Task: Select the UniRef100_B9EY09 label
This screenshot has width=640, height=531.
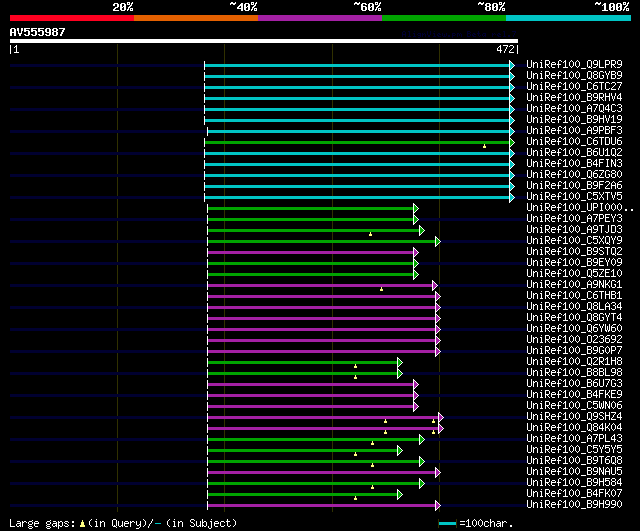Action: (x=574, y=263)
